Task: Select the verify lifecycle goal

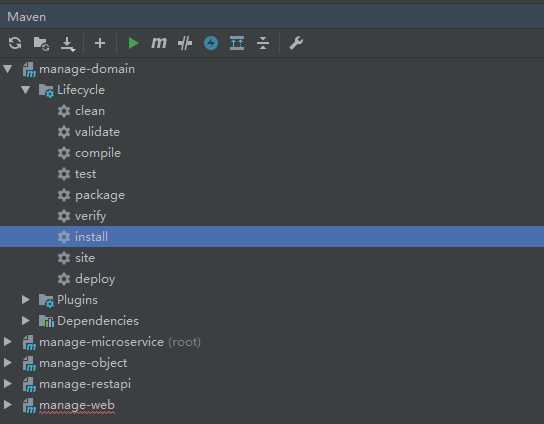Action: (91, 216)
